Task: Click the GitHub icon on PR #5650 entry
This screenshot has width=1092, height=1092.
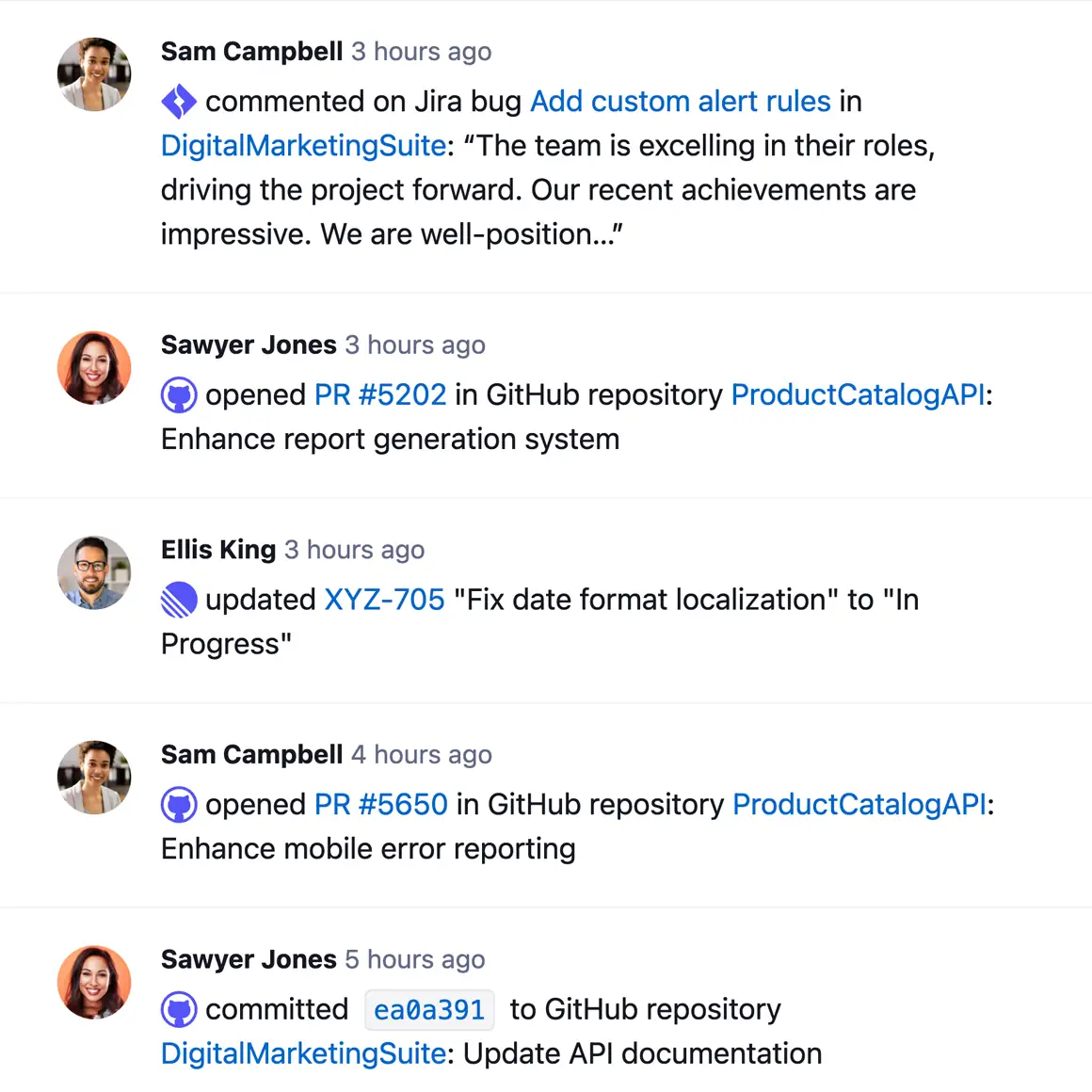Action: coord(179,804)
